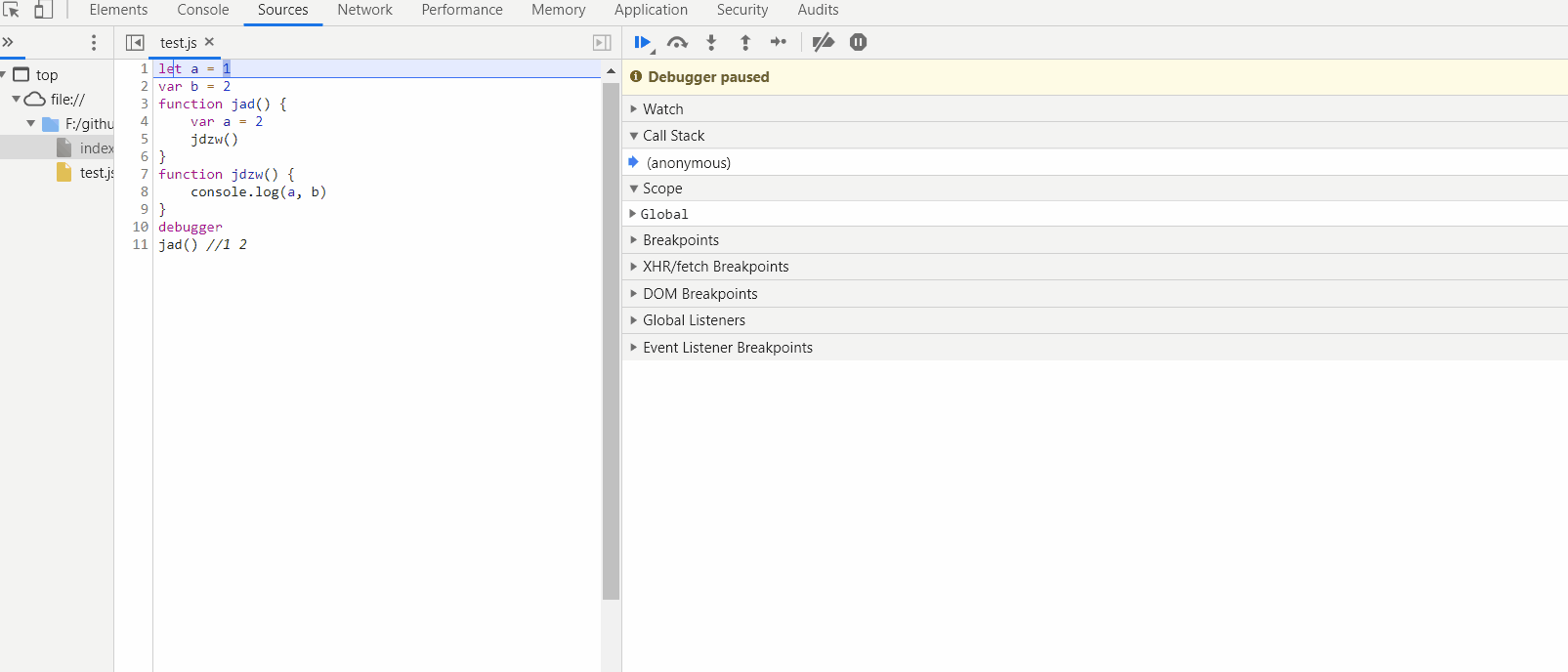The height and width of the screenshot is (672, 1568).
Task: Deactivate breakpoints toggle icon
Action: [x=824, y=42]
